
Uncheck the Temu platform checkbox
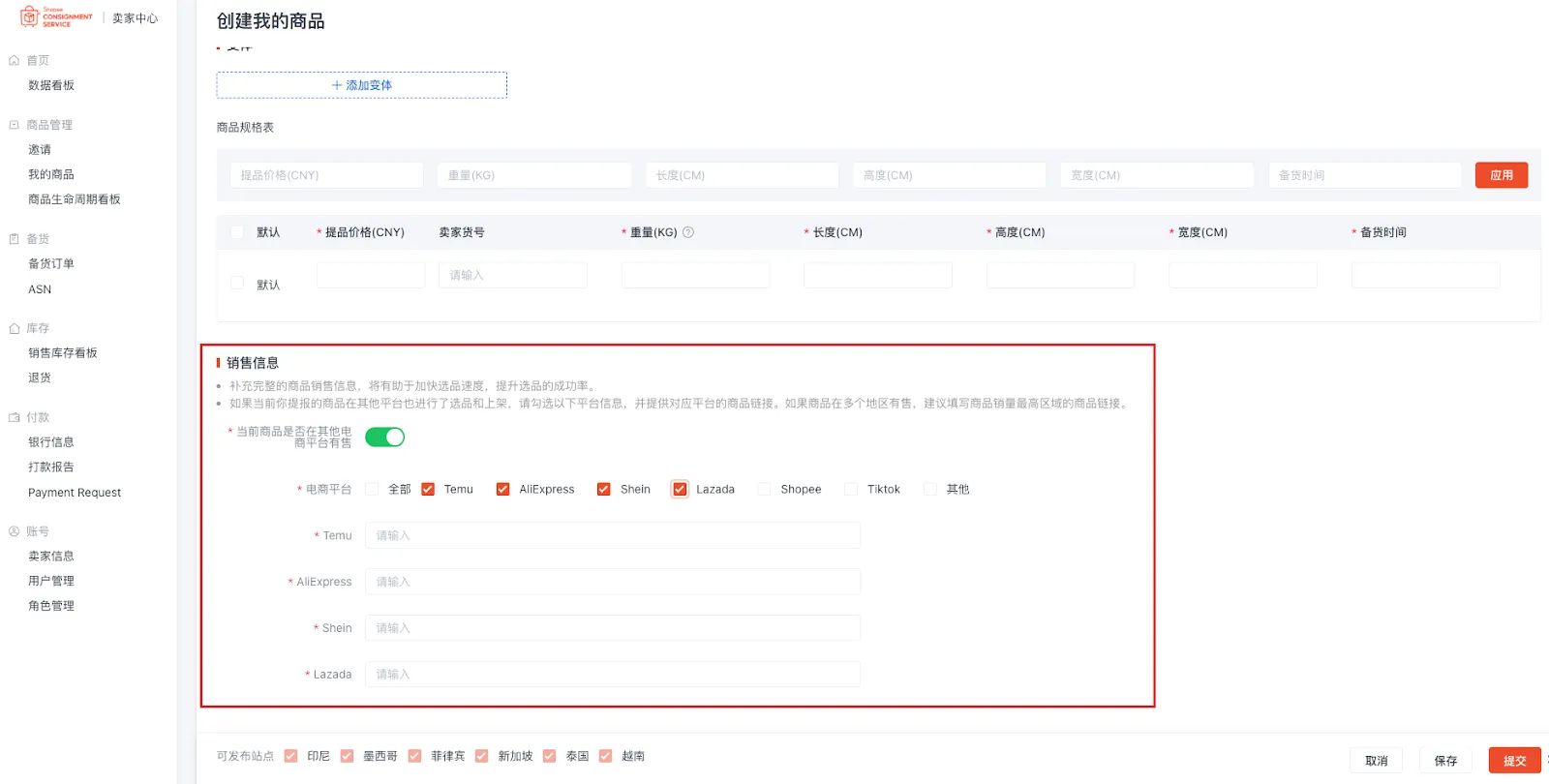coord(428,489)
